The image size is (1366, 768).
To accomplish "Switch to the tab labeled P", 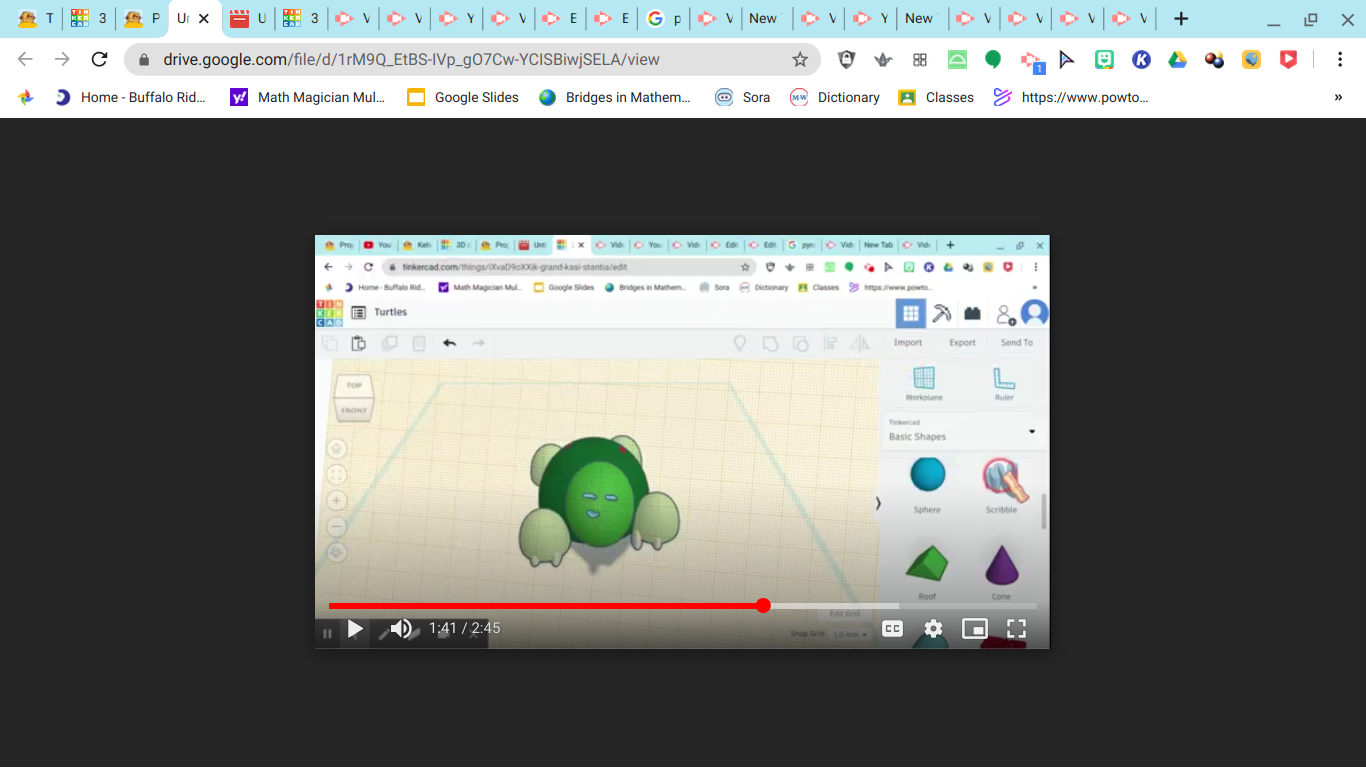I will click(142, 19).
